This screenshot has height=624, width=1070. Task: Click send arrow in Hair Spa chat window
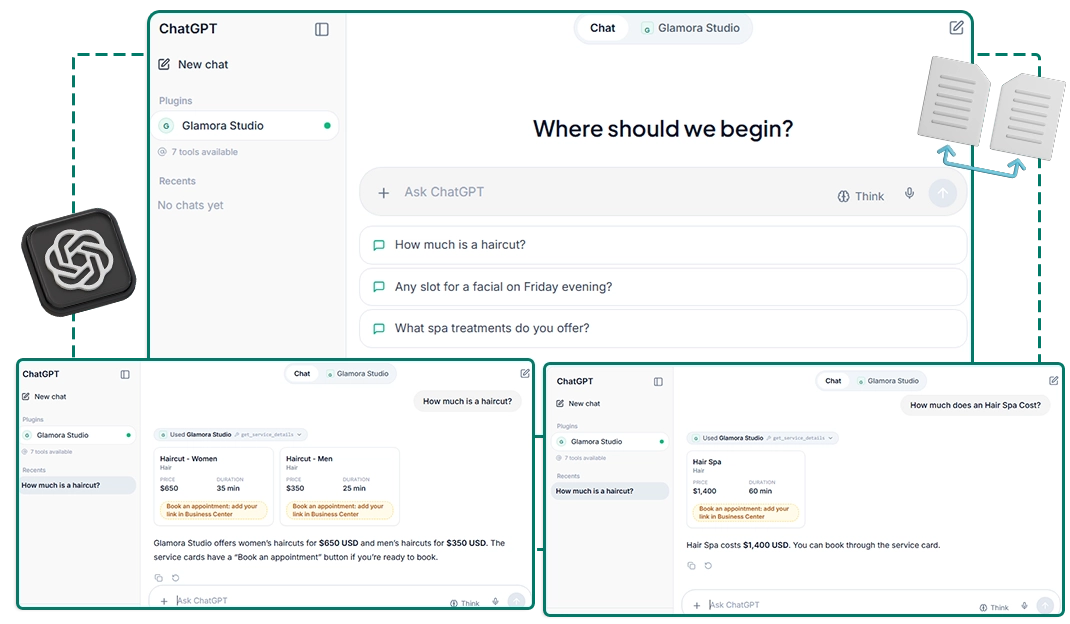[x=1045, y=605]
